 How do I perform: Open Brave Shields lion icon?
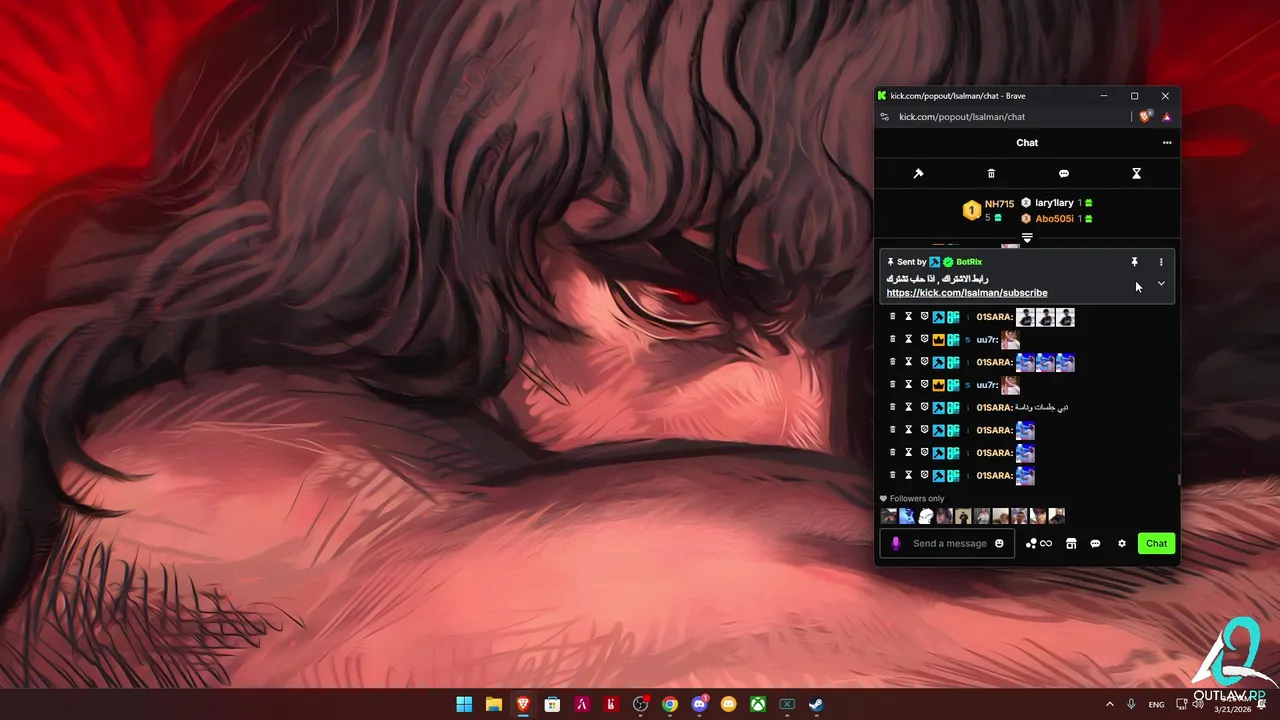[x=1146, y=116]
